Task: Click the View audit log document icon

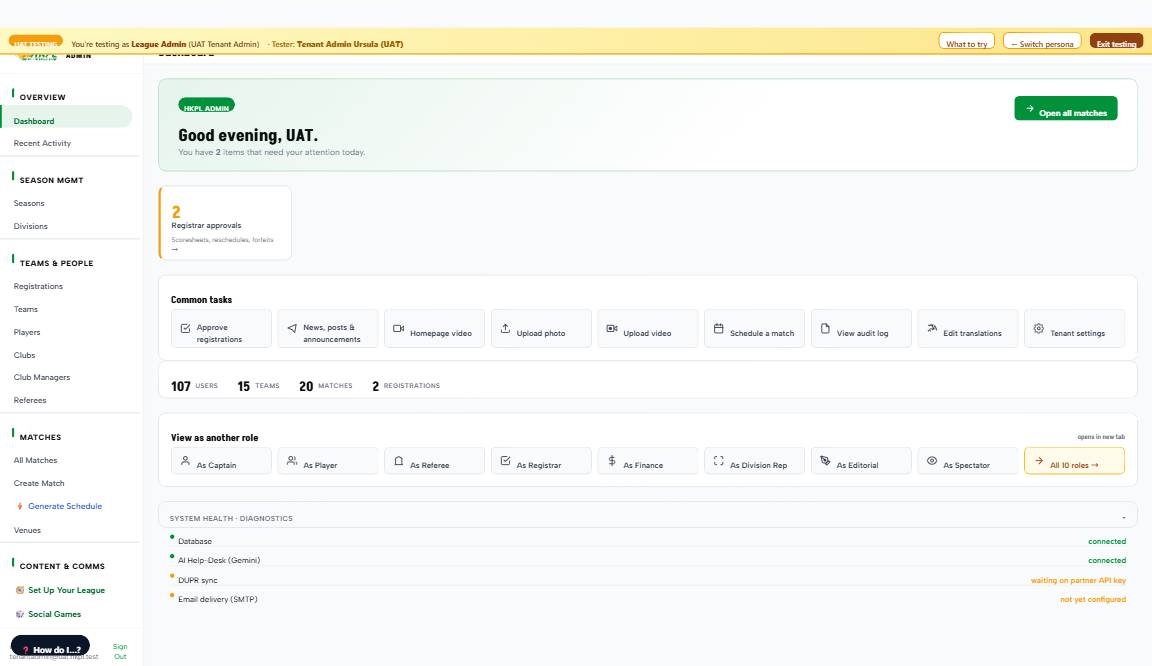Action: 825,328
